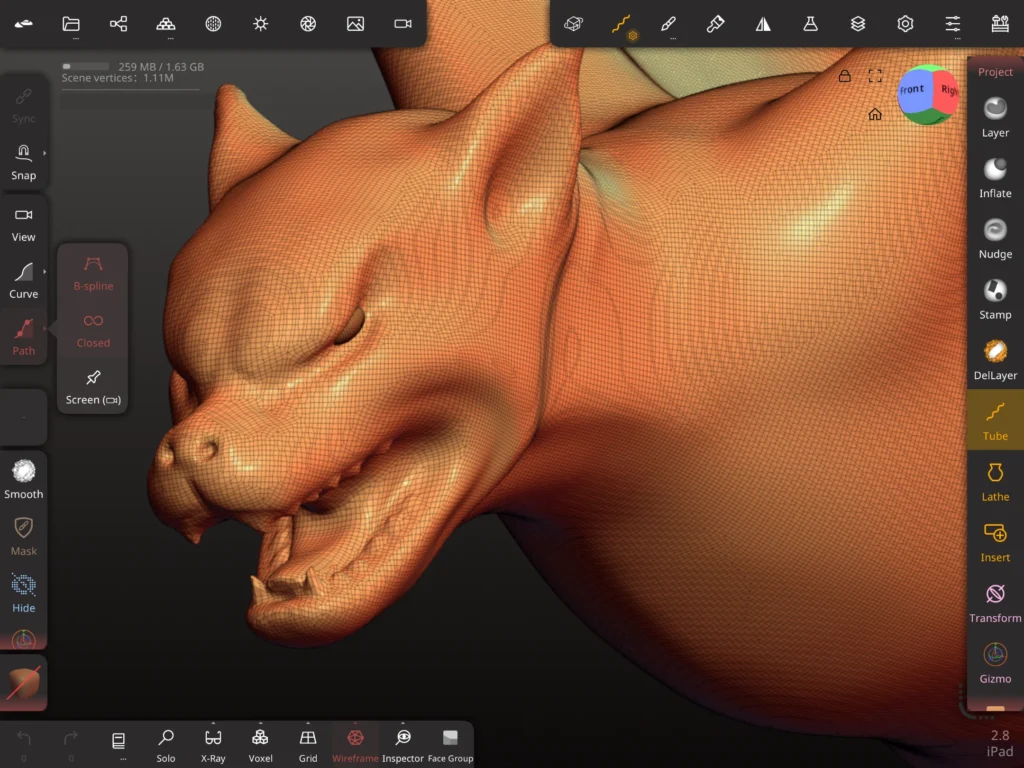Open the Tool Path stroke mode

point(24,337)
